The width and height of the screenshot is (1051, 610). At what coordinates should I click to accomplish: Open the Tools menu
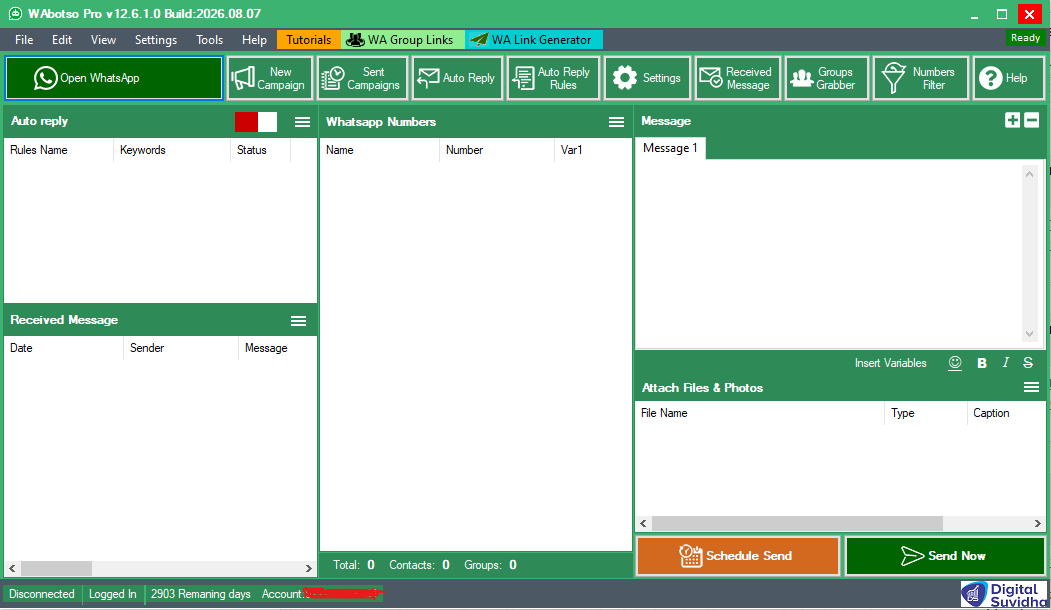coord(209,40)
